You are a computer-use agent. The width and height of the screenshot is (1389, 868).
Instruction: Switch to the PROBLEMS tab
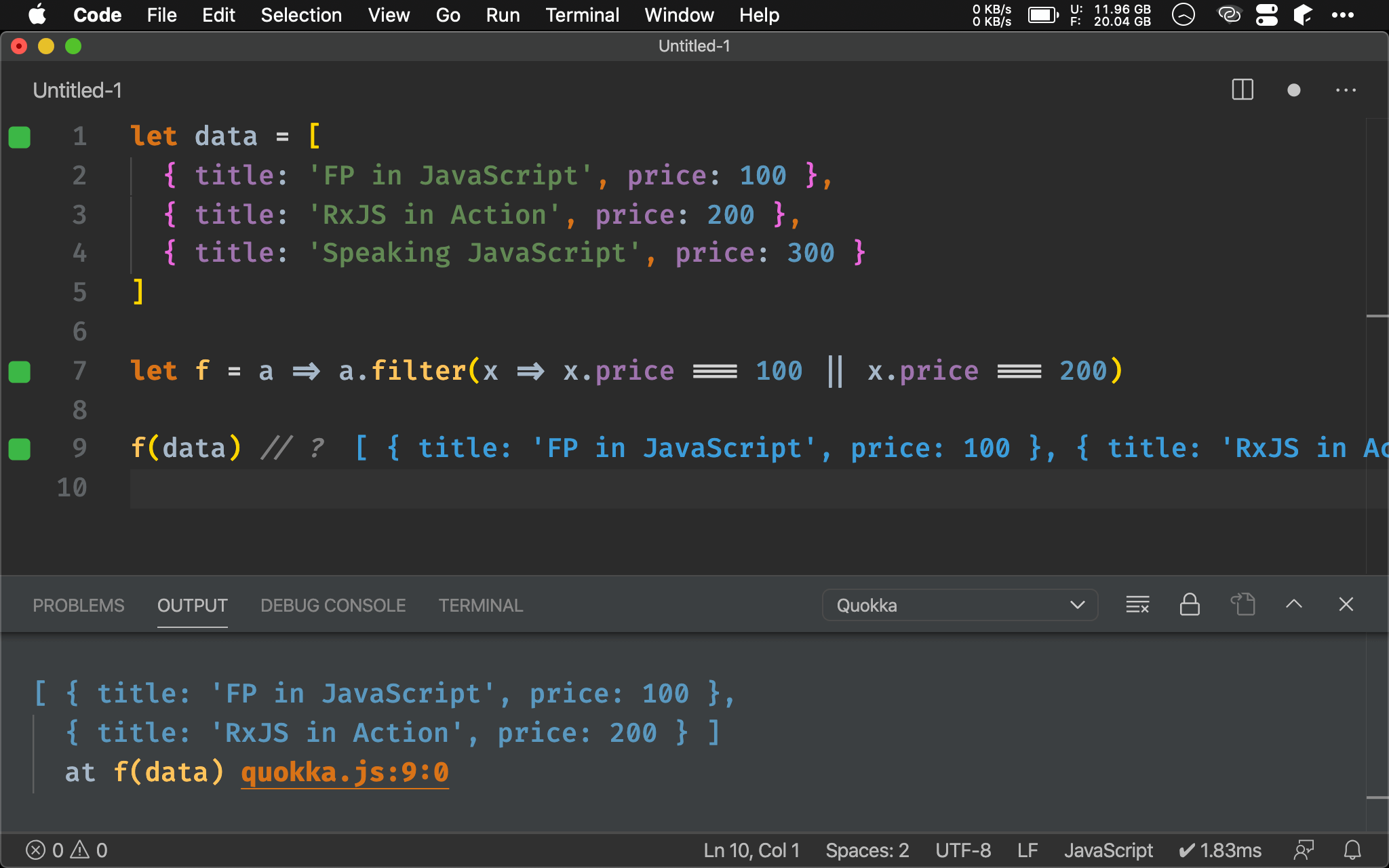[79, 606]
